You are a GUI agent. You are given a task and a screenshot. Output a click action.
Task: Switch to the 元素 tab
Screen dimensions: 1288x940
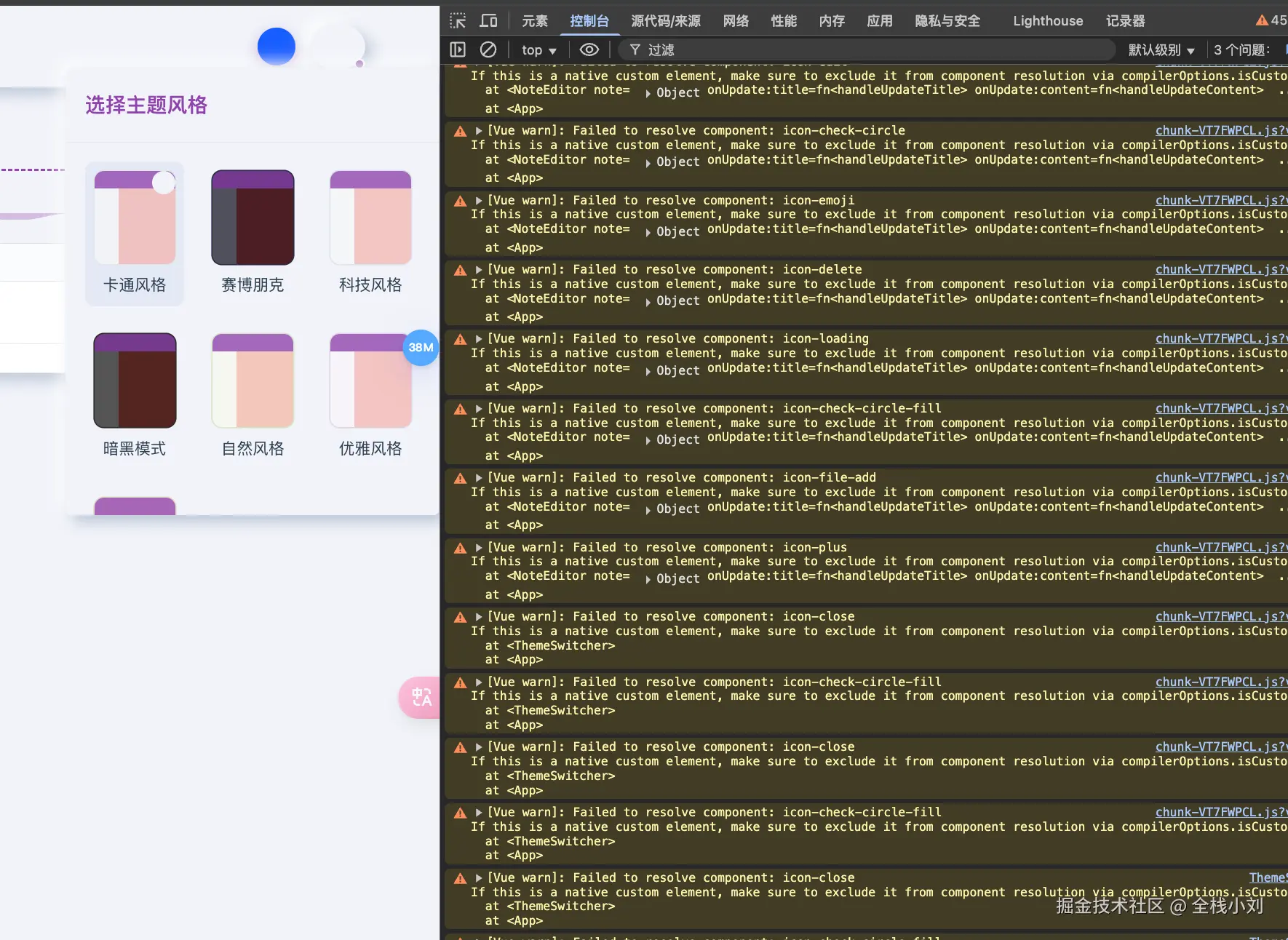(x=535, y=21)
